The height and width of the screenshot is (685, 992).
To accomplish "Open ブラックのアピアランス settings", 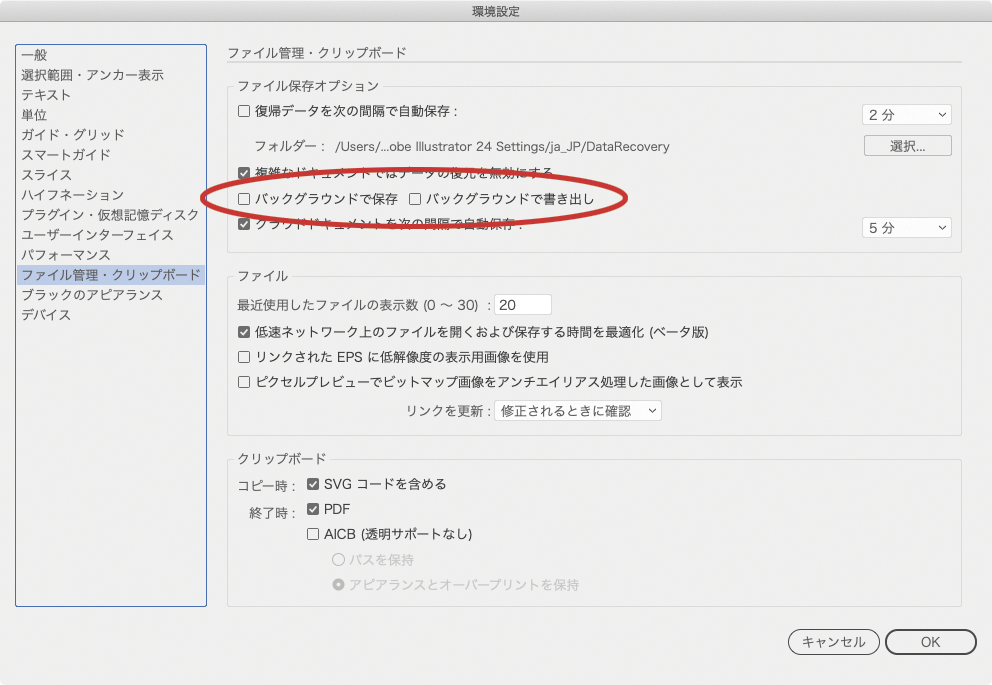I will (x=92, y=295).
